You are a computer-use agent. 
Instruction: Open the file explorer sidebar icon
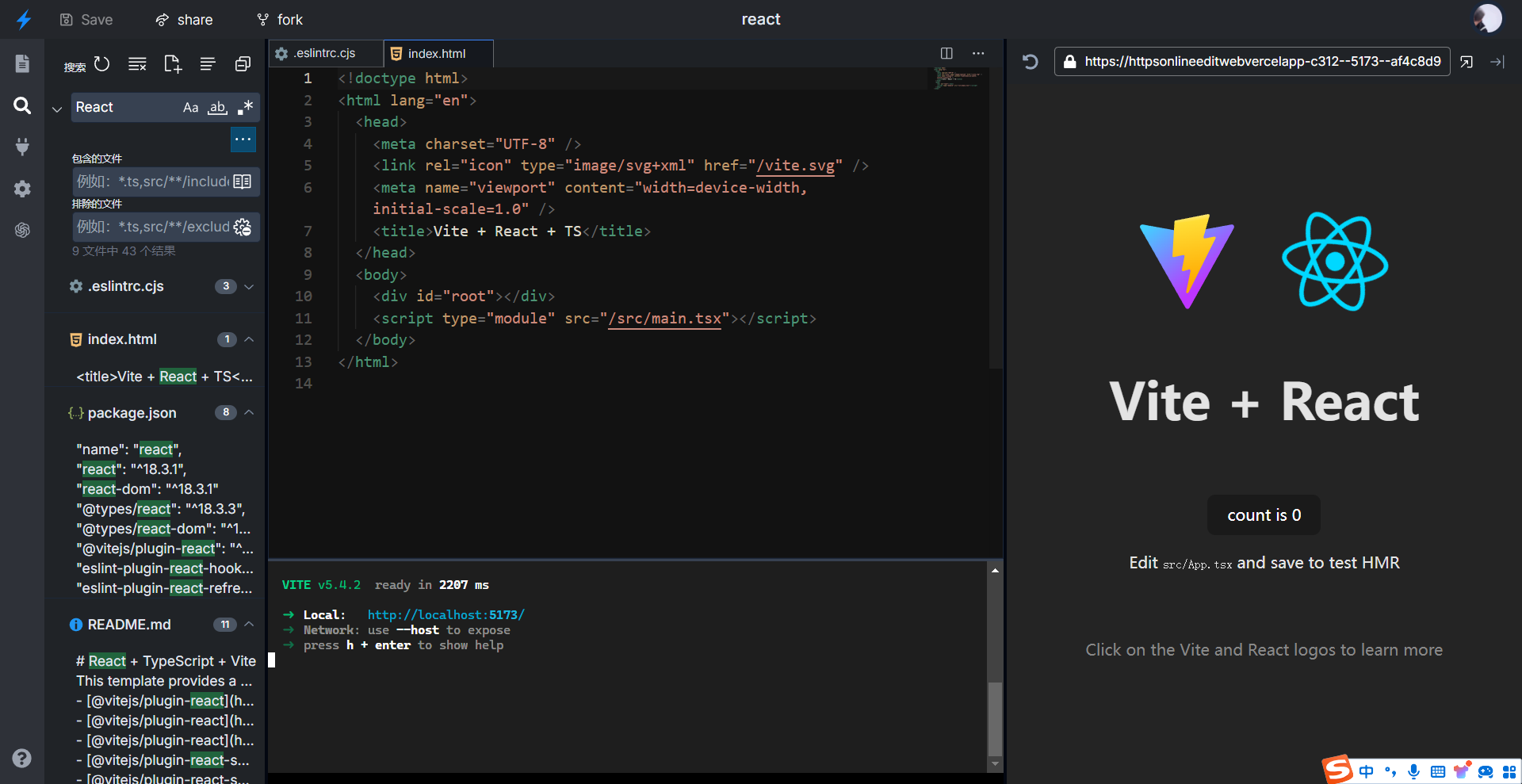point(22,63)
